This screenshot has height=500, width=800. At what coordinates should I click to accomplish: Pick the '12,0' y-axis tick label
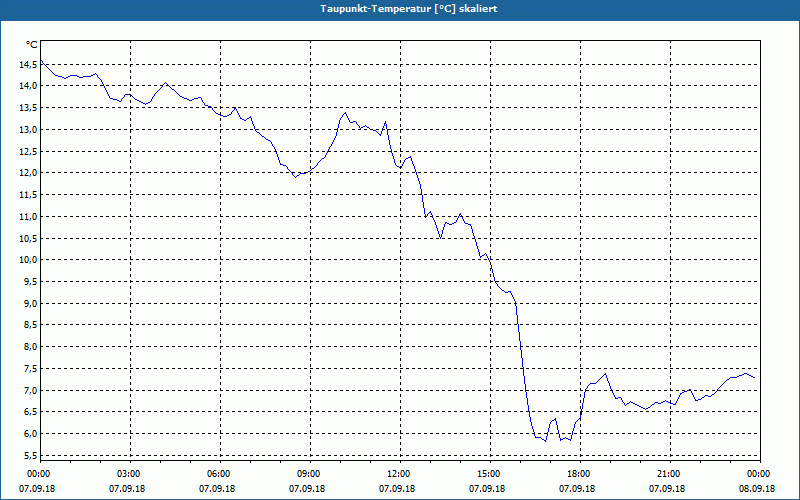(x=29, y=173)
